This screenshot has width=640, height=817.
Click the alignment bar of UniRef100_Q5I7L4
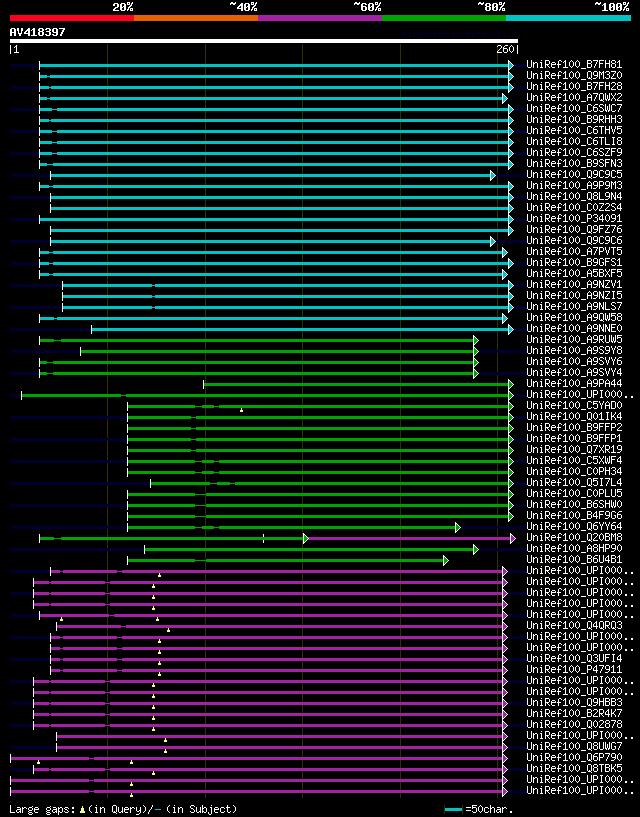pos(332,484)
